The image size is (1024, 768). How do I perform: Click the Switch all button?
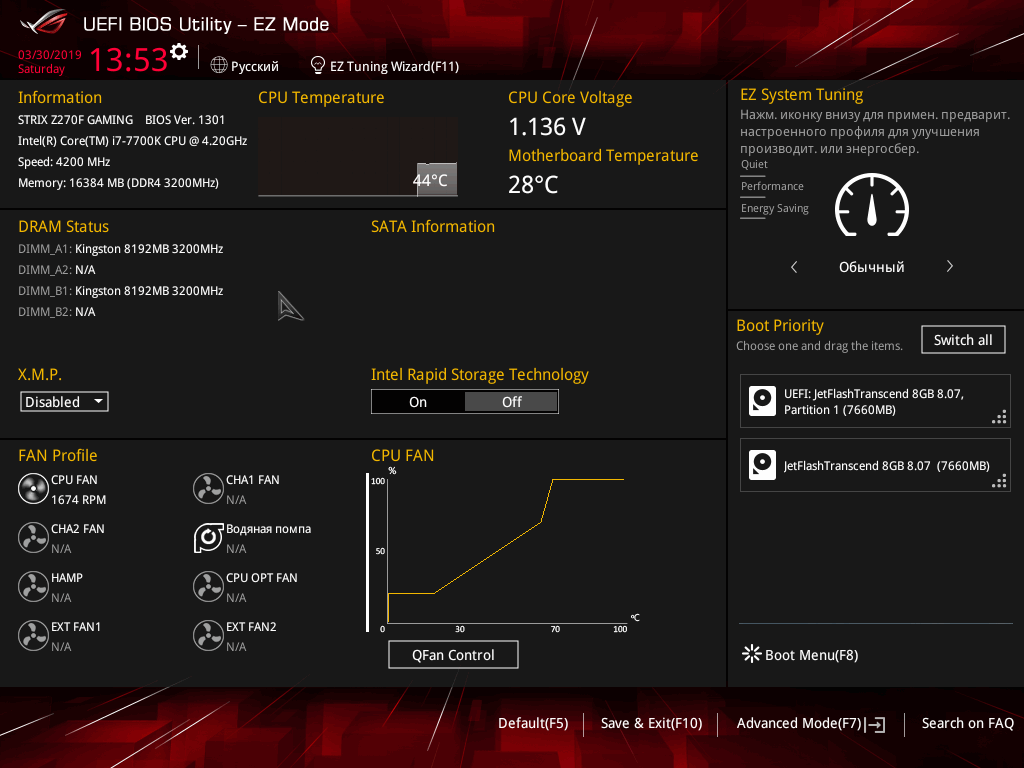[x=963, y=340]
